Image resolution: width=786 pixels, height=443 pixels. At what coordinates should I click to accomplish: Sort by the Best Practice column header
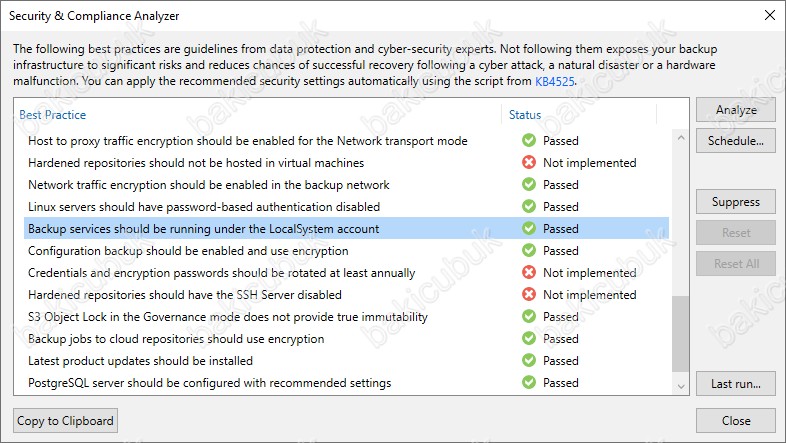(x=52, y=115)
